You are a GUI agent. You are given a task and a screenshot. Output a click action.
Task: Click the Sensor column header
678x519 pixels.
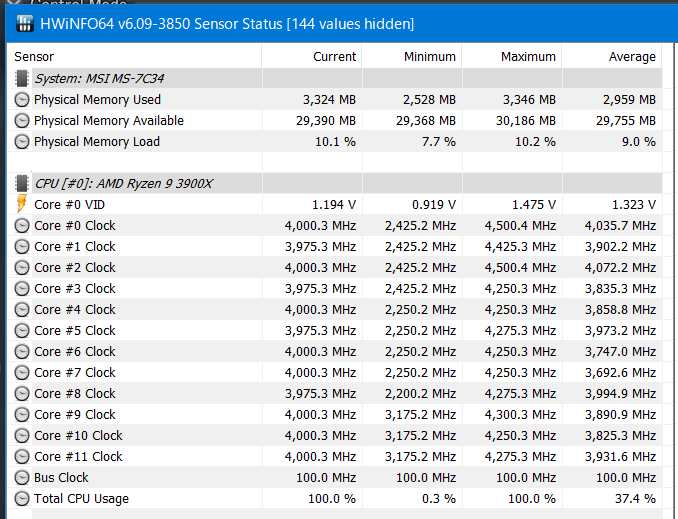point(134,57)
